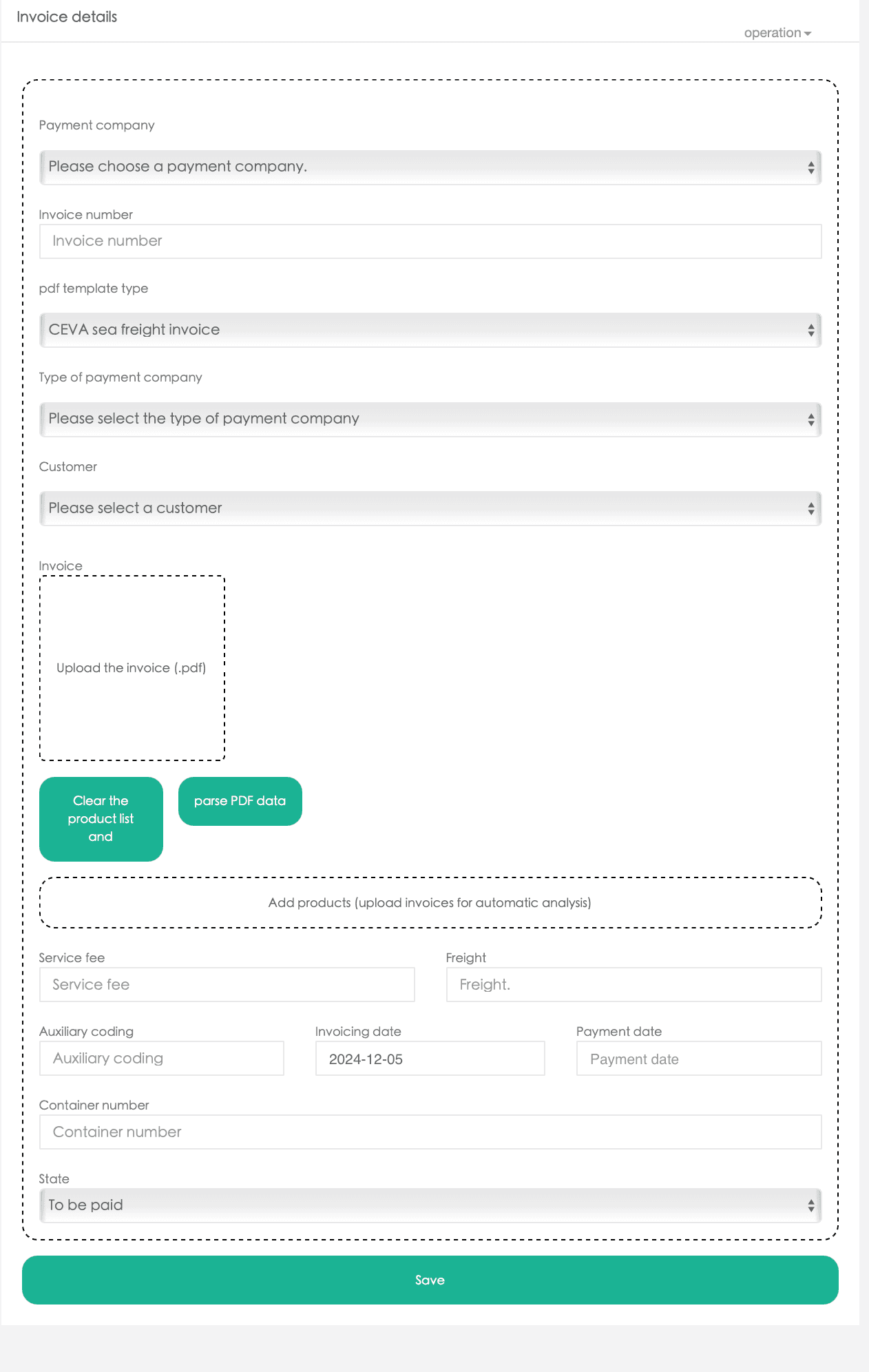The width and height of the screenshot is (869, 1372).
Task: Expand the pdf template type selector
Action: [x=430, y=330]
